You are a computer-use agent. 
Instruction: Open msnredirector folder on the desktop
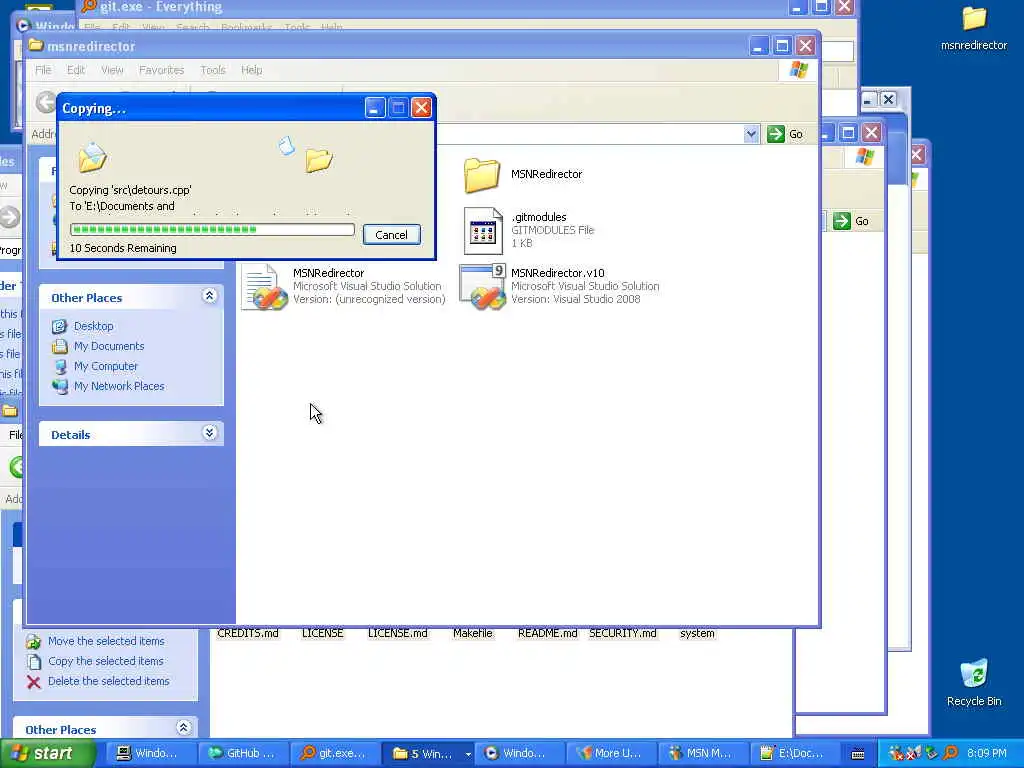(x=974, y=29)
